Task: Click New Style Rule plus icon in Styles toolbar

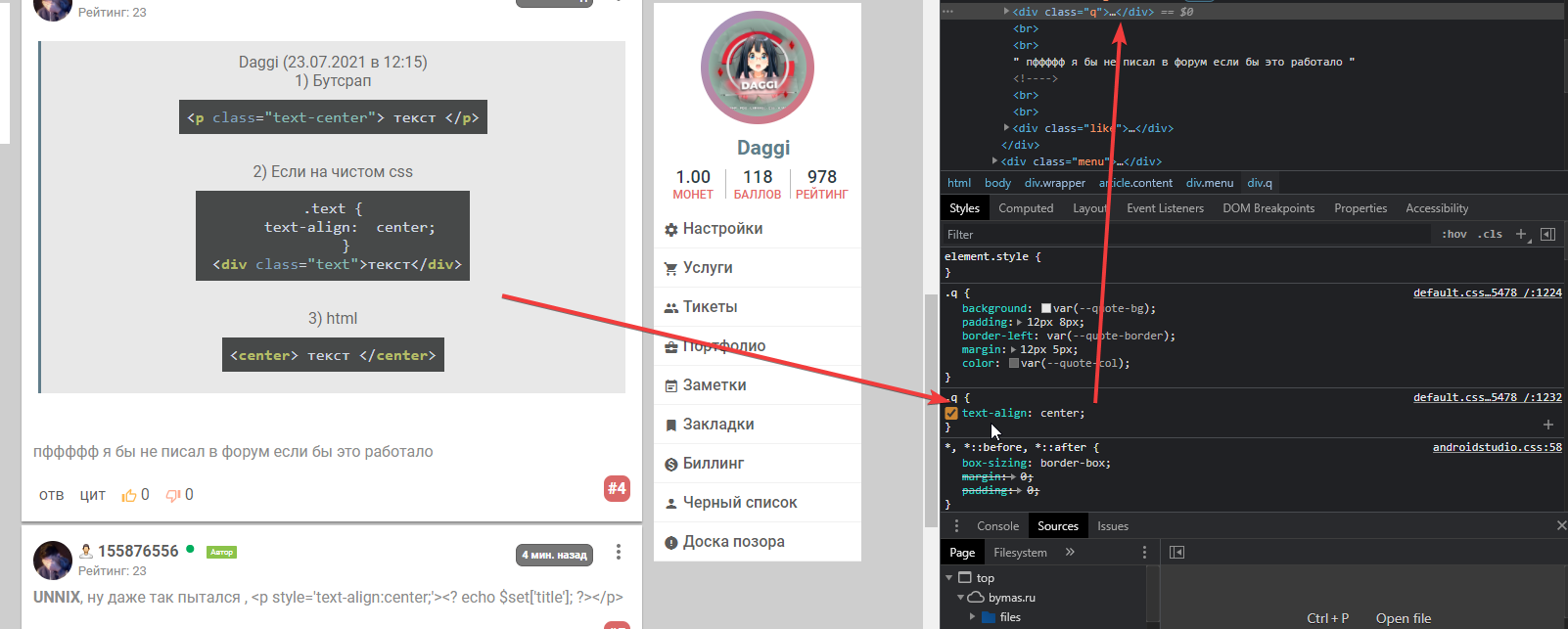Action: (x=1521, y=235)
